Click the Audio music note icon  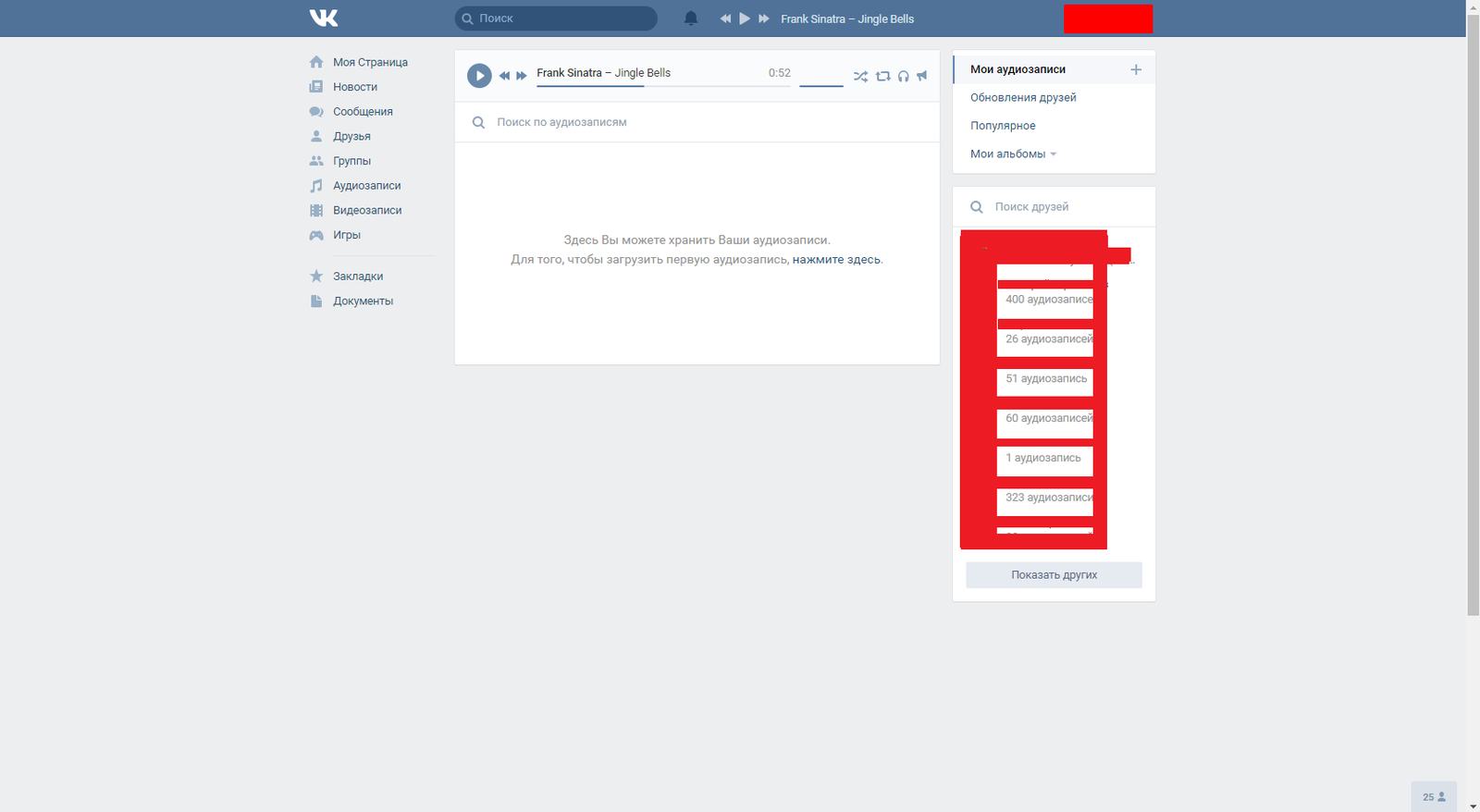316,186
